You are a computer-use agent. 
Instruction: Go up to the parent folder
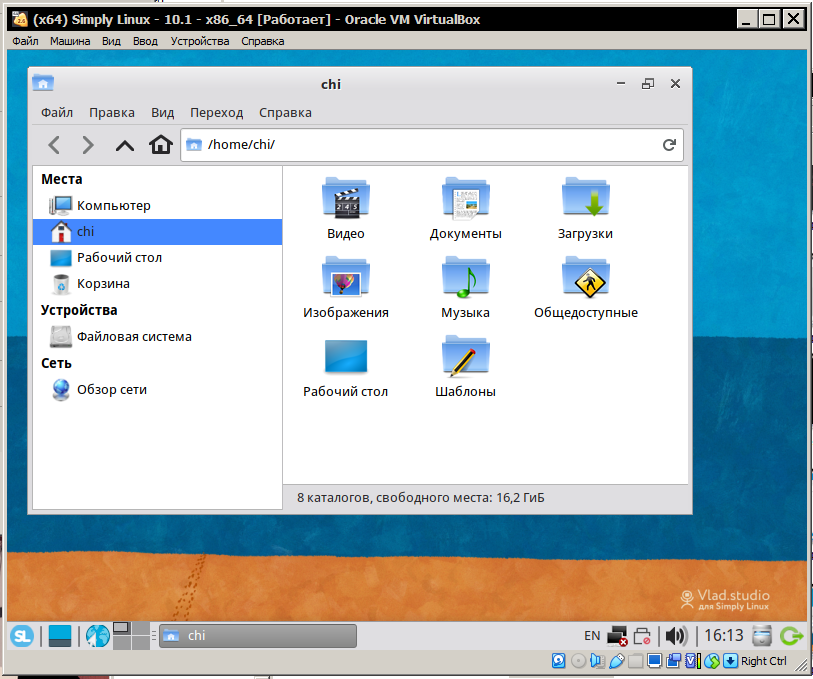124,145
